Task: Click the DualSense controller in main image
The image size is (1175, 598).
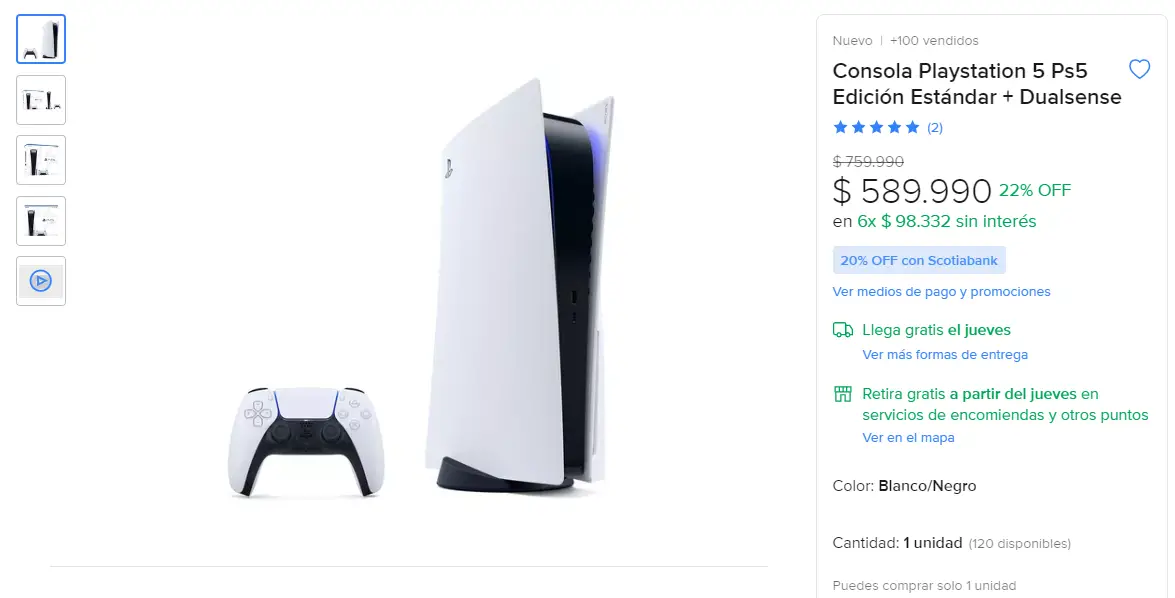Action: click(x=306, y=441)
